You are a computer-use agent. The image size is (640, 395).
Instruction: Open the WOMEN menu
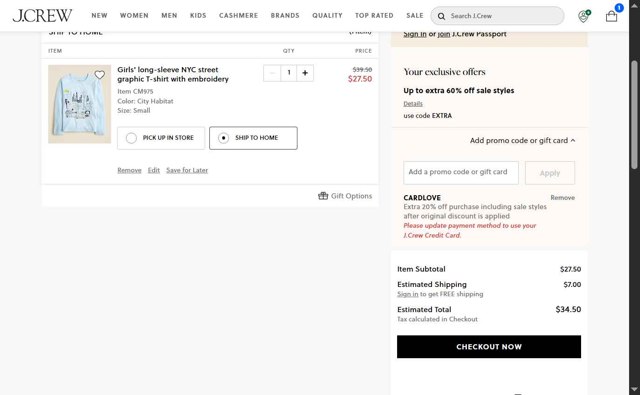click(134, 16)
